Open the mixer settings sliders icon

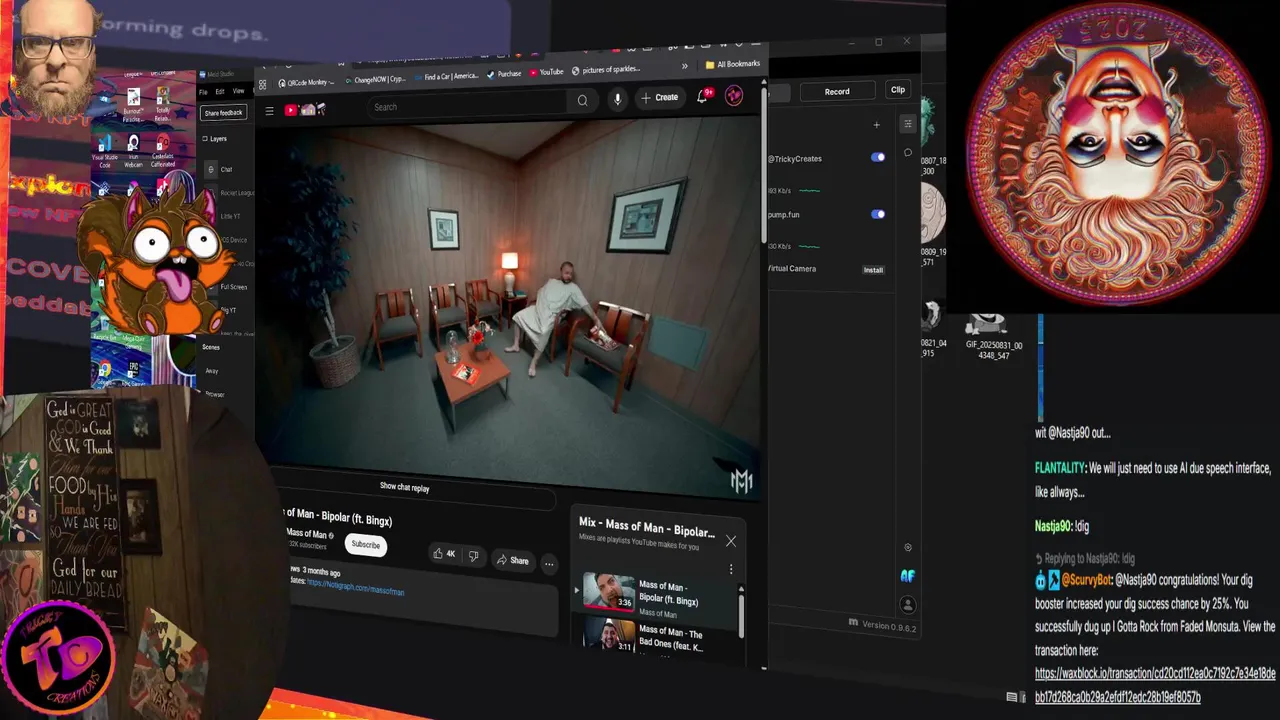[908, 124]
